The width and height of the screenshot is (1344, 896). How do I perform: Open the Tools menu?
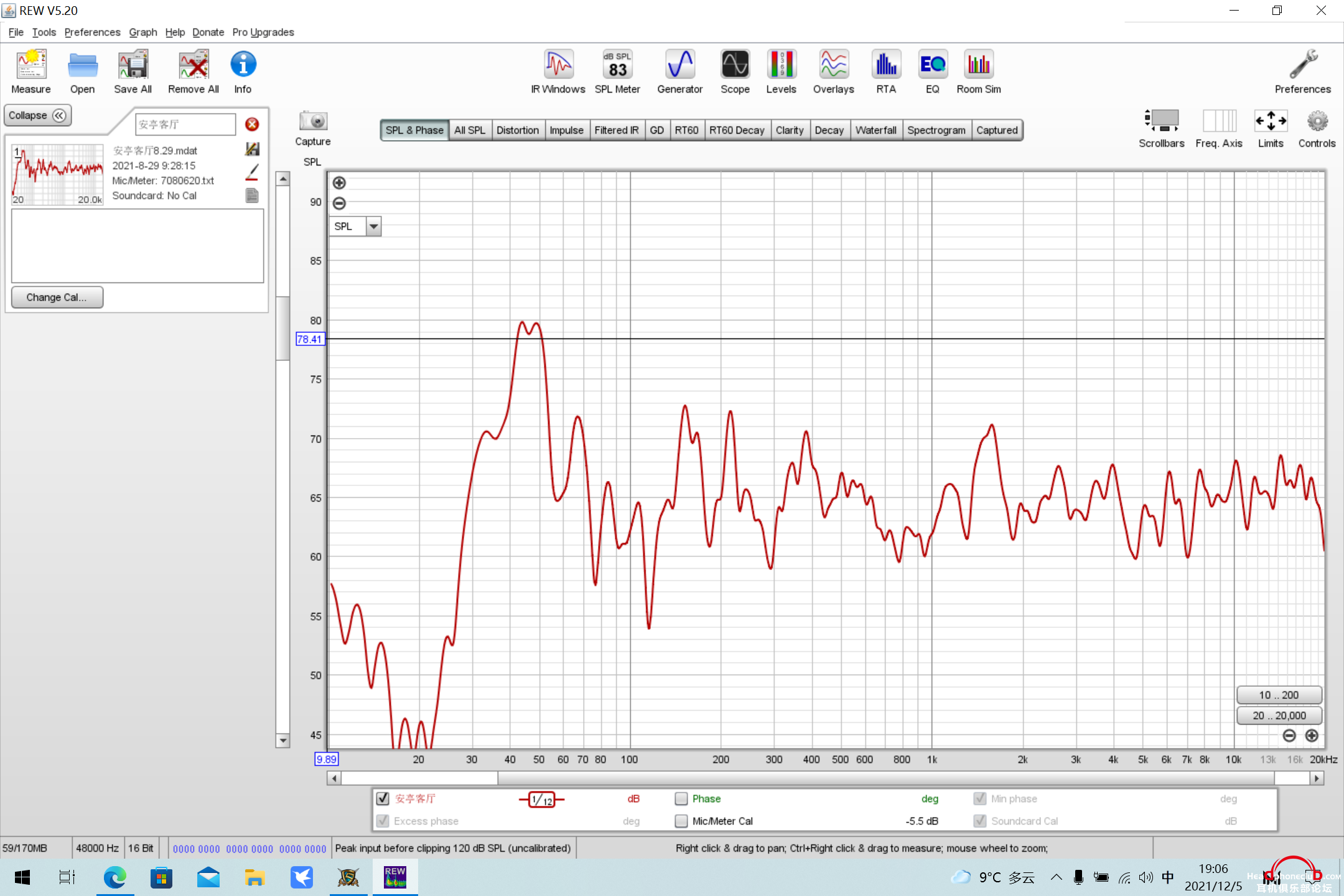(x=44, y=32)
